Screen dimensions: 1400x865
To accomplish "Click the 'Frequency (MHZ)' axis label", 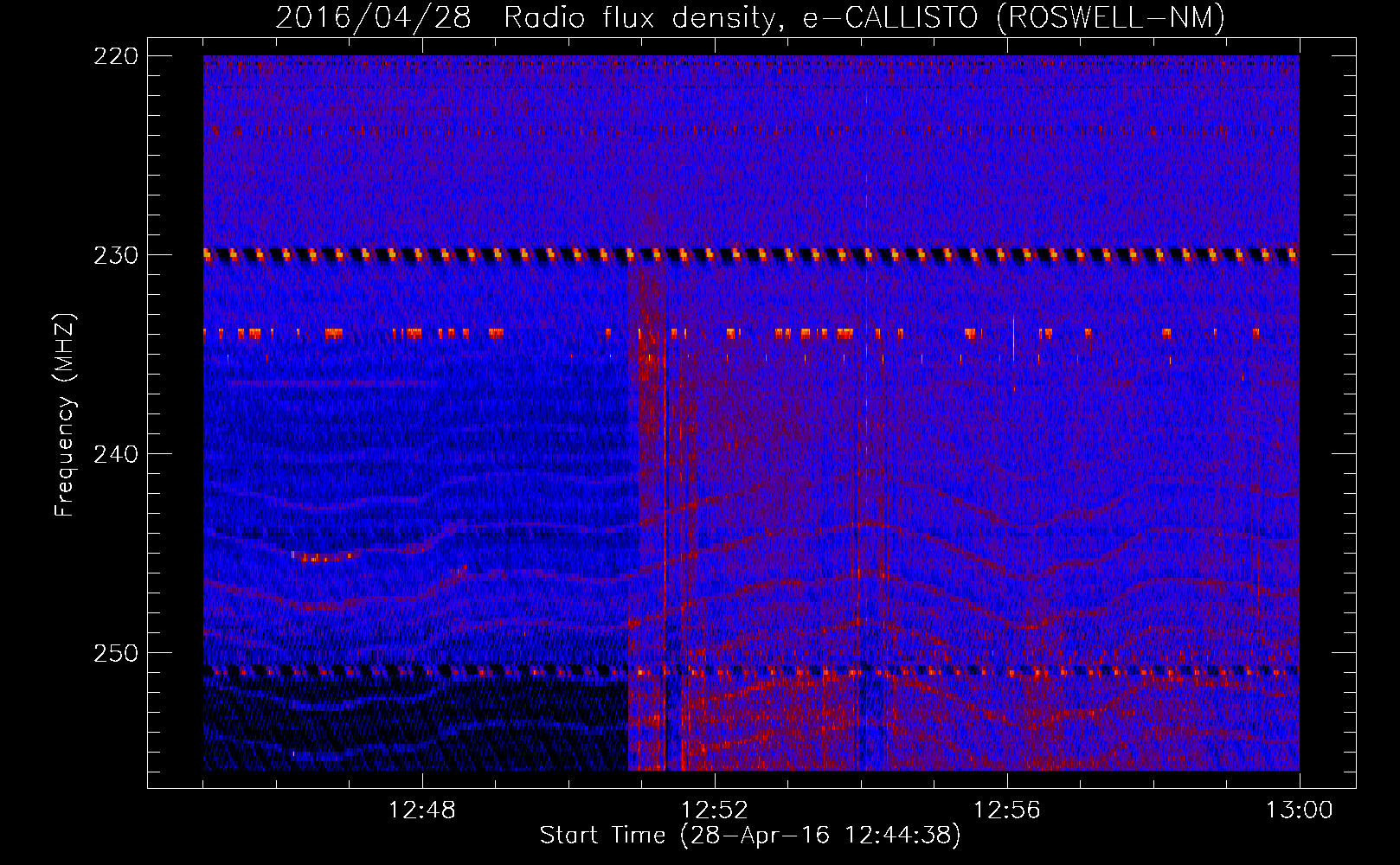I will coord(65,414).
